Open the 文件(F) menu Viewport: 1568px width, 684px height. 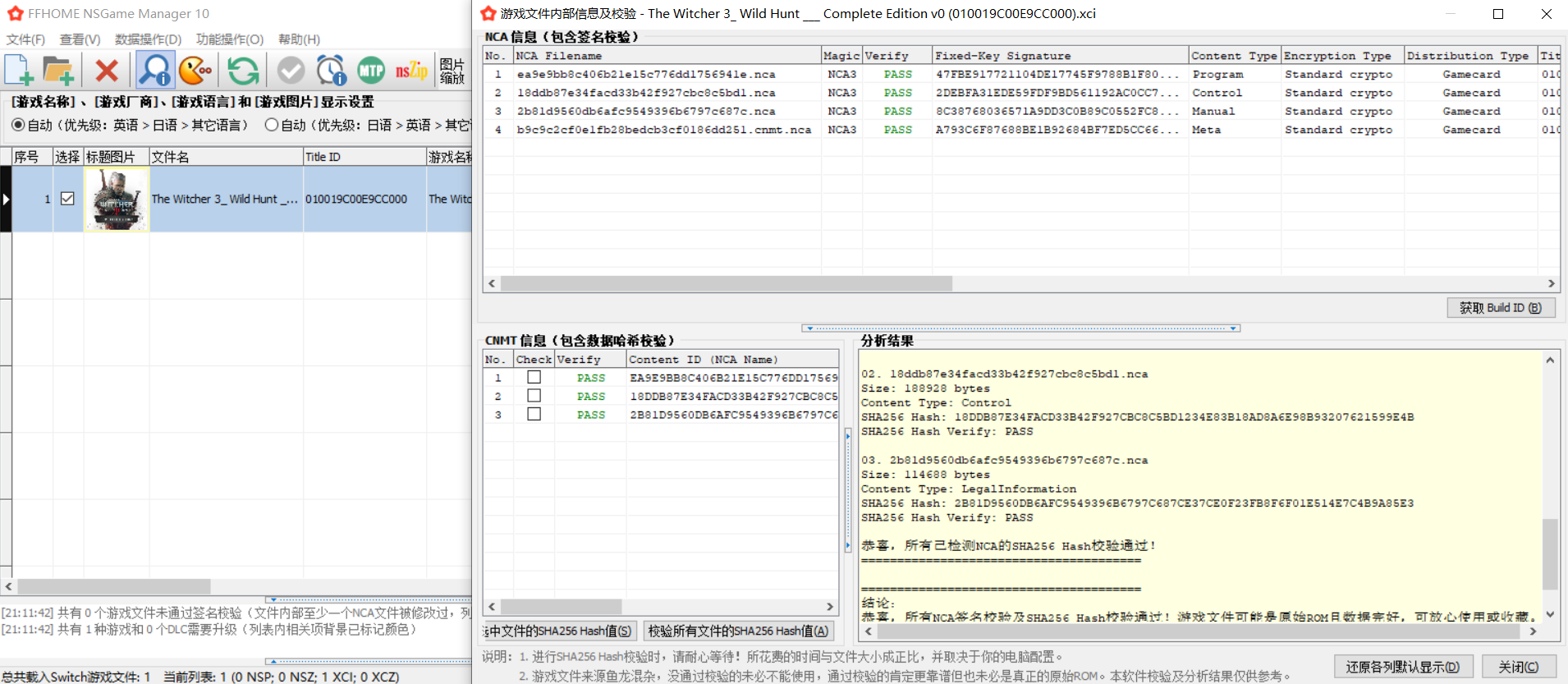(25, 39)
